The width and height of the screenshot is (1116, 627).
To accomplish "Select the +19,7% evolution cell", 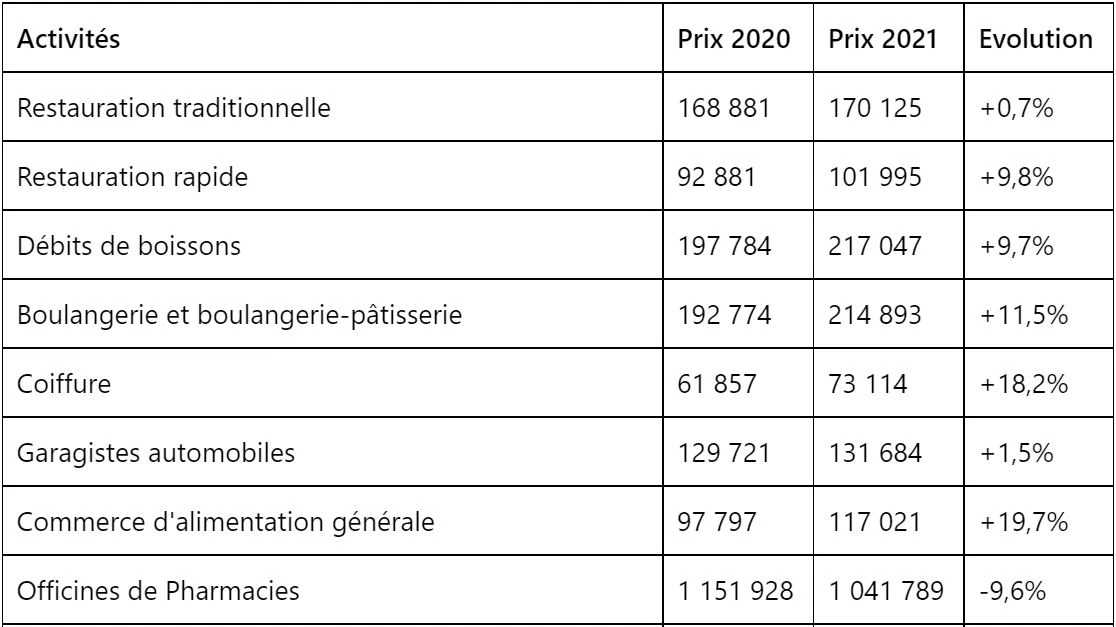I will coord(1038,522).
